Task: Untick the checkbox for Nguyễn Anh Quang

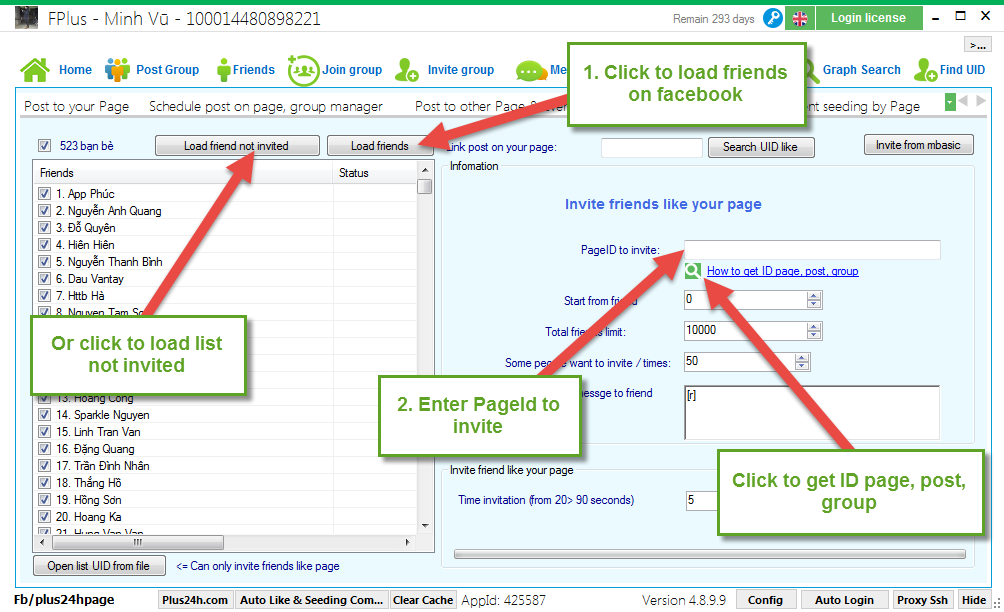Action: (44, 211)
